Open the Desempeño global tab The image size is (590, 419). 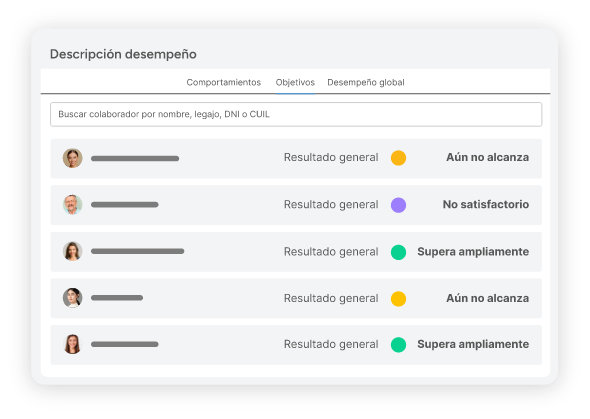coord(366,82)
